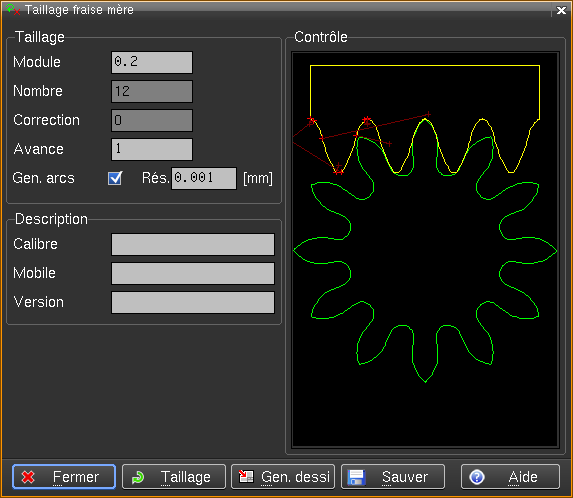Viewport: 573px width, 498px height.
Task: Click the Avance input field
Action: point(152,149)
